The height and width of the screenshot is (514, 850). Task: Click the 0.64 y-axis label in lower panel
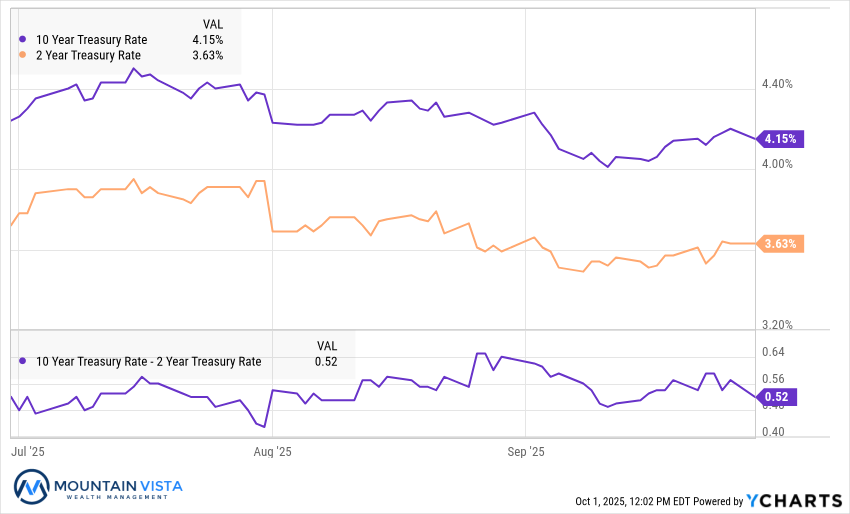[x=773, y=352]
